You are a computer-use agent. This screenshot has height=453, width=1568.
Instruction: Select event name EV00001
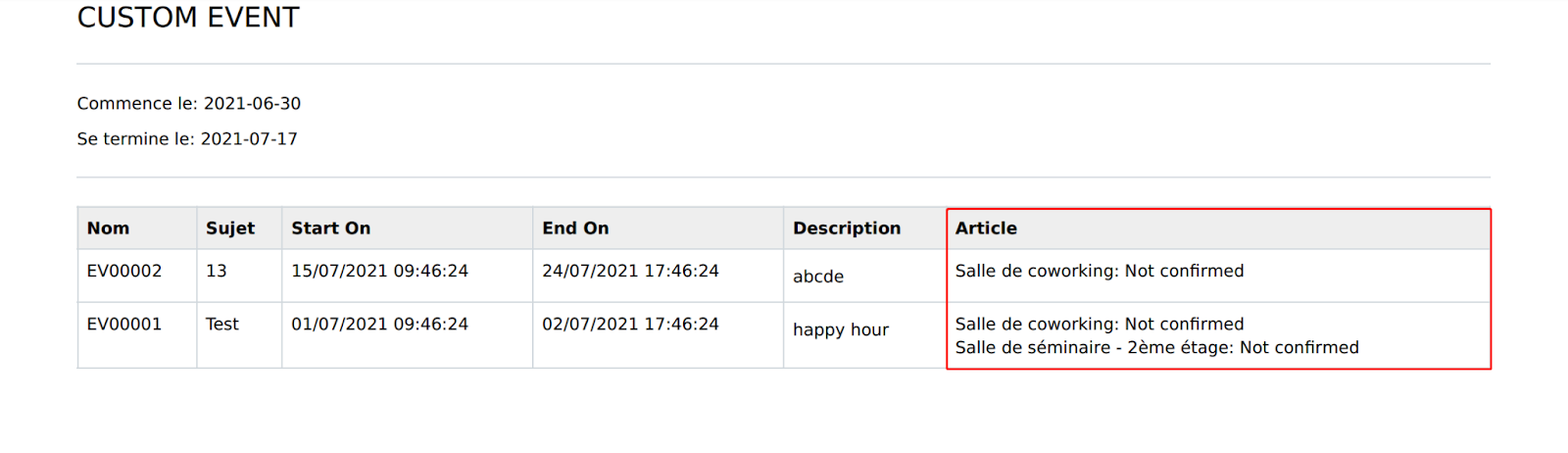point(124,324)
